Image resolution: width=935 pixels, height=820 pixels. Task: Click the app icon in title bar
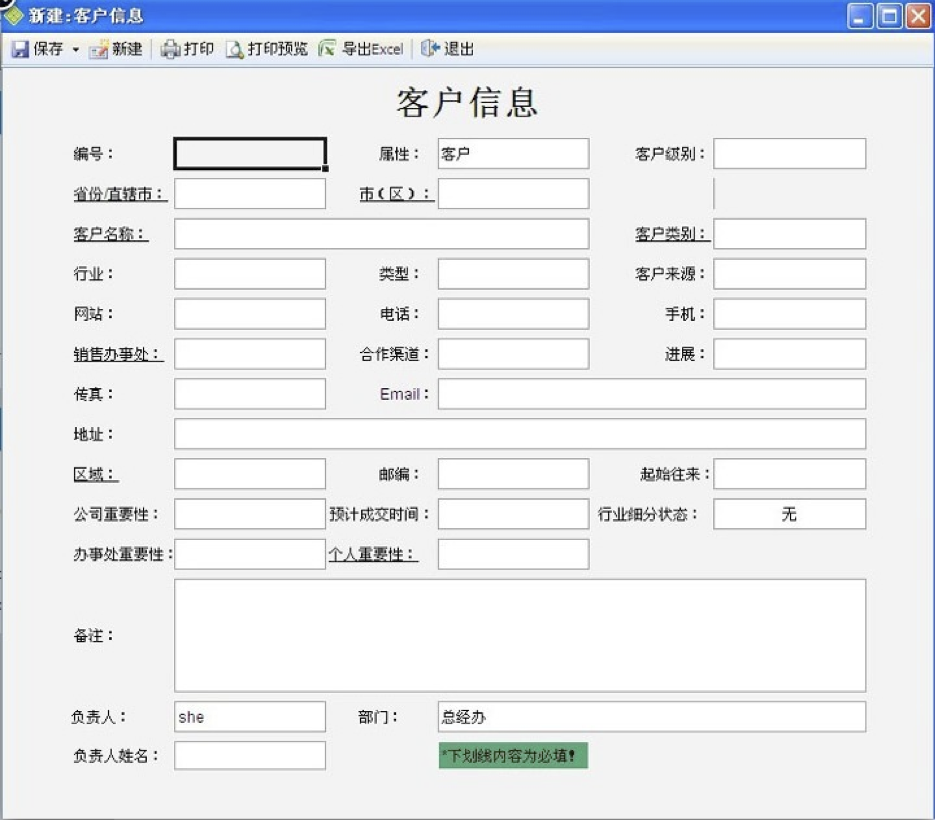point(13,15)
